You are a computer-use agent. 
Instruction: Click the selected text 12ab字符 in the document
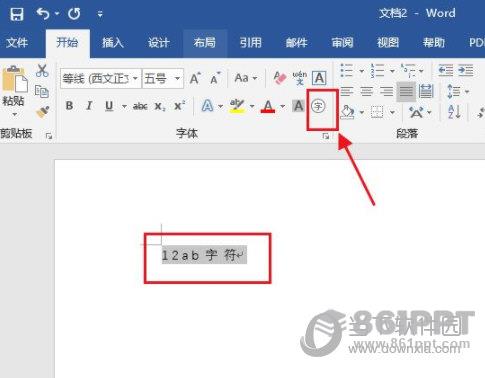[204, 255]
